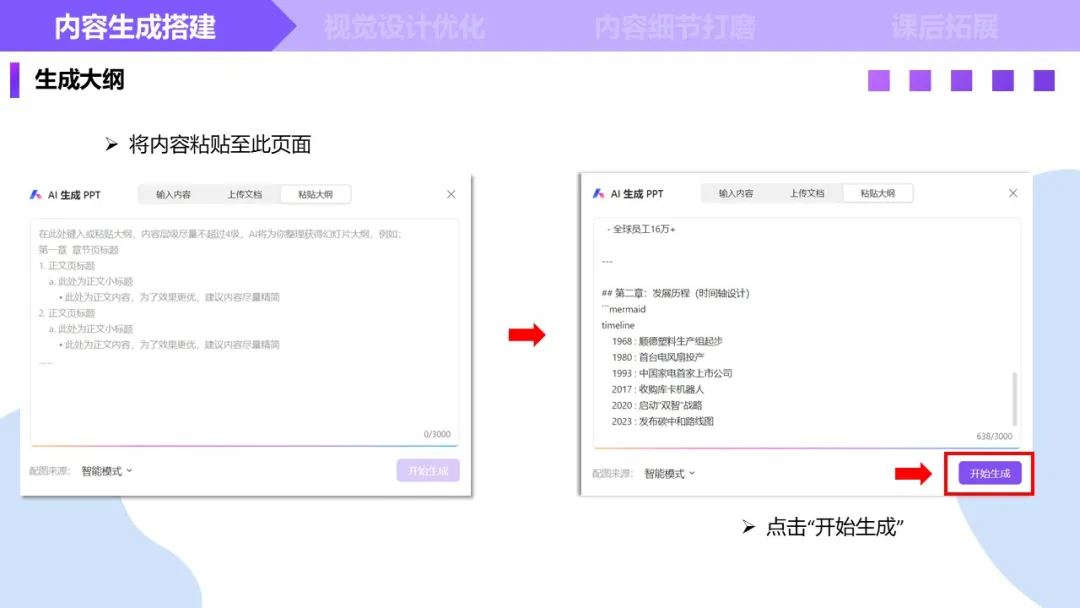Click the 点击"开始生成" instruction text
The width and height of the screenshot is (1080, 608).
835,527
